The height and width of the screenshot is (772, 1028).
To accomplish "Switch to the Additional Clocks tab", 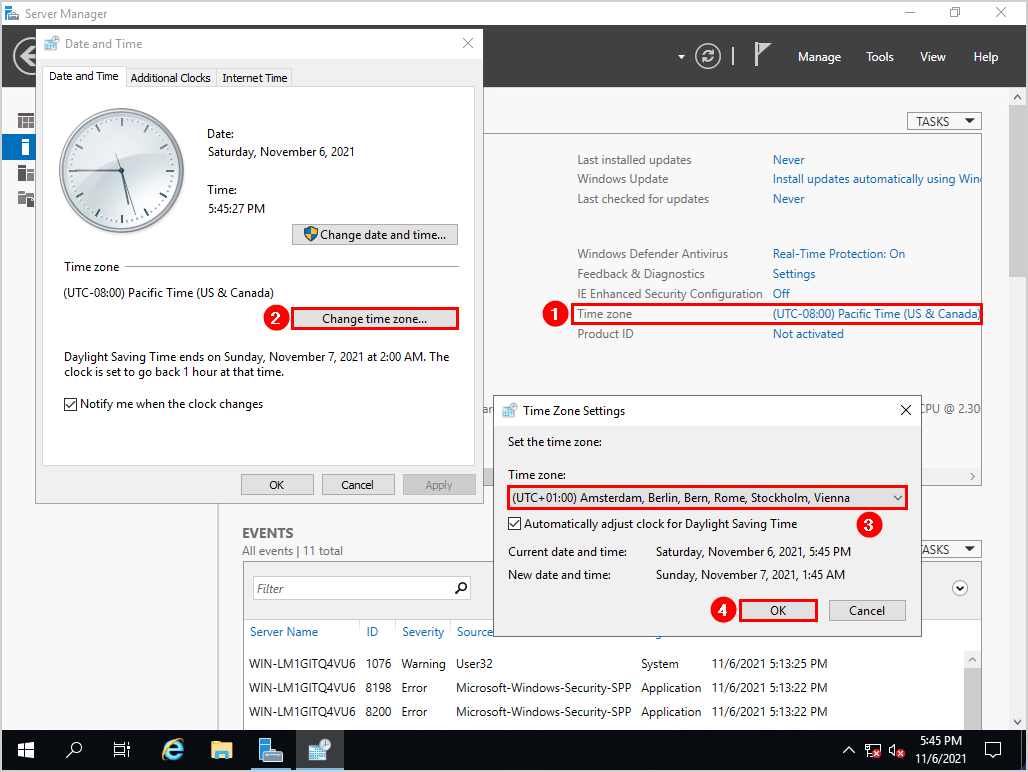I will tap(170, 77).
